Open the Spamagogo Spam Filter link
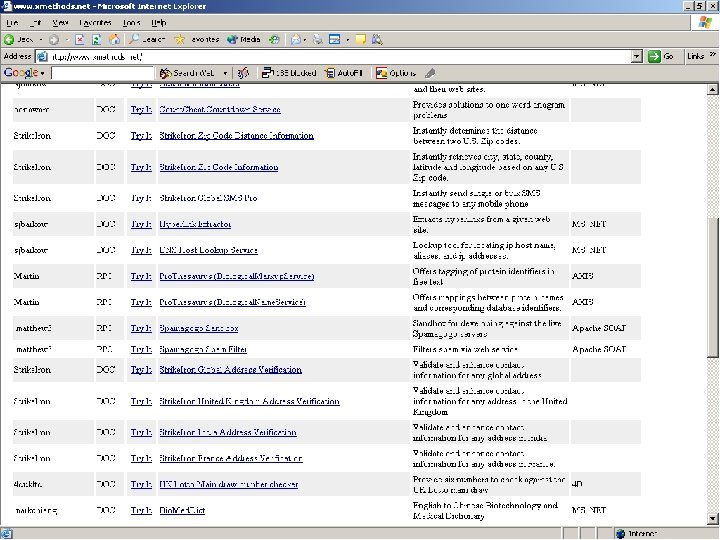This screenshot has width=720, height=540. 203,349
